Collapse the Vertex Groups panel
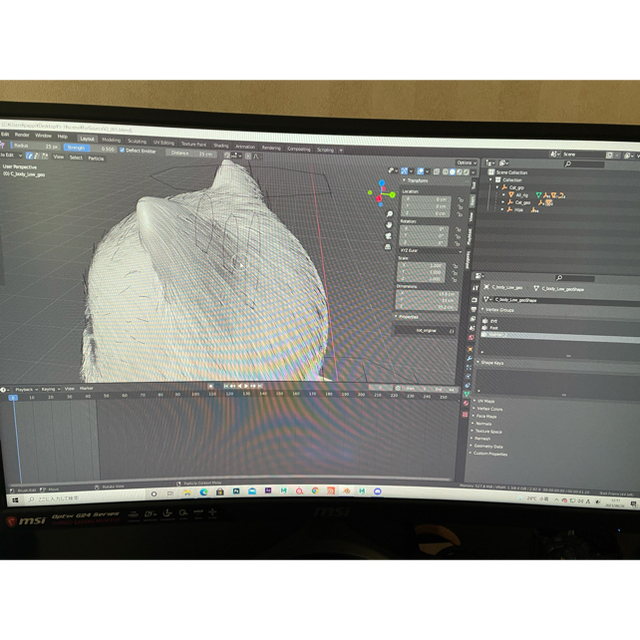 (x=483, y=310)
